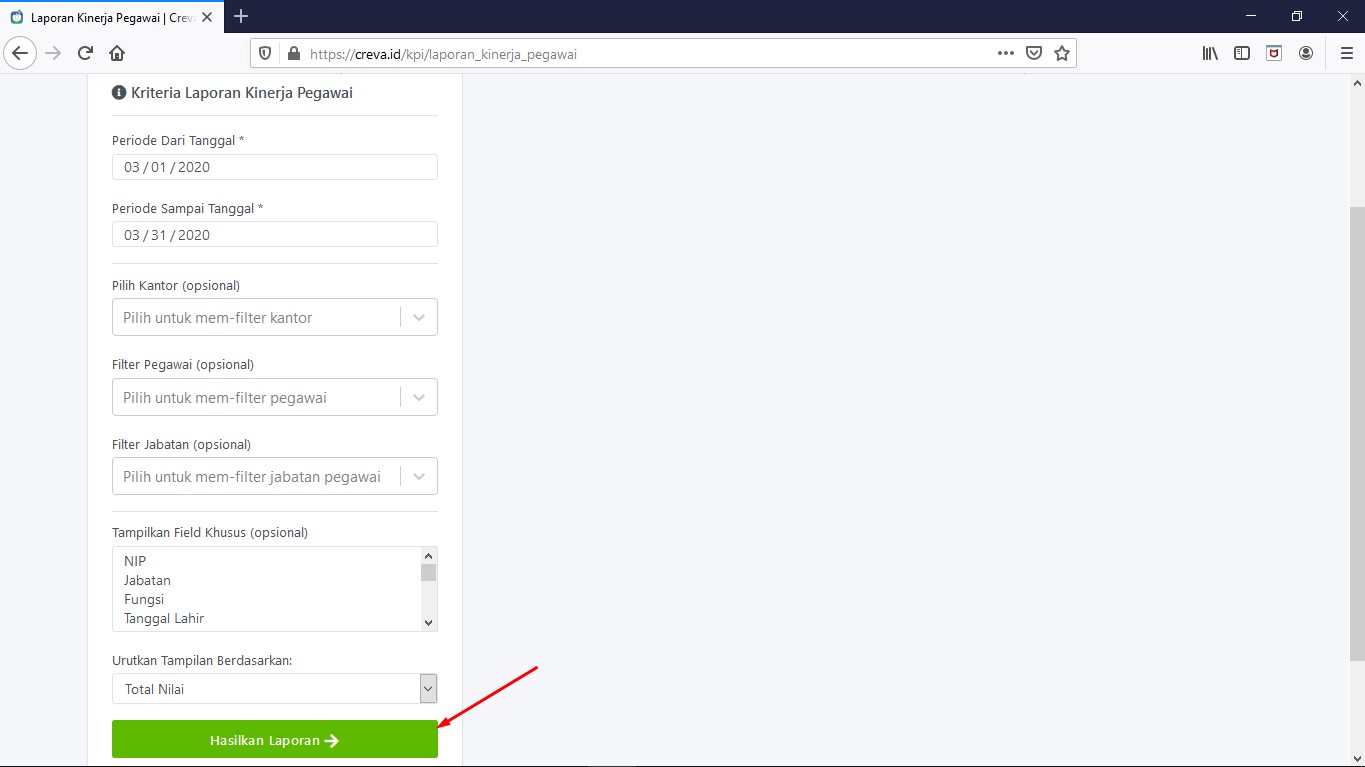Click the page vertical scrollbar thumb
Viewport: 1365px width, 767px height.
point(1357,433)
